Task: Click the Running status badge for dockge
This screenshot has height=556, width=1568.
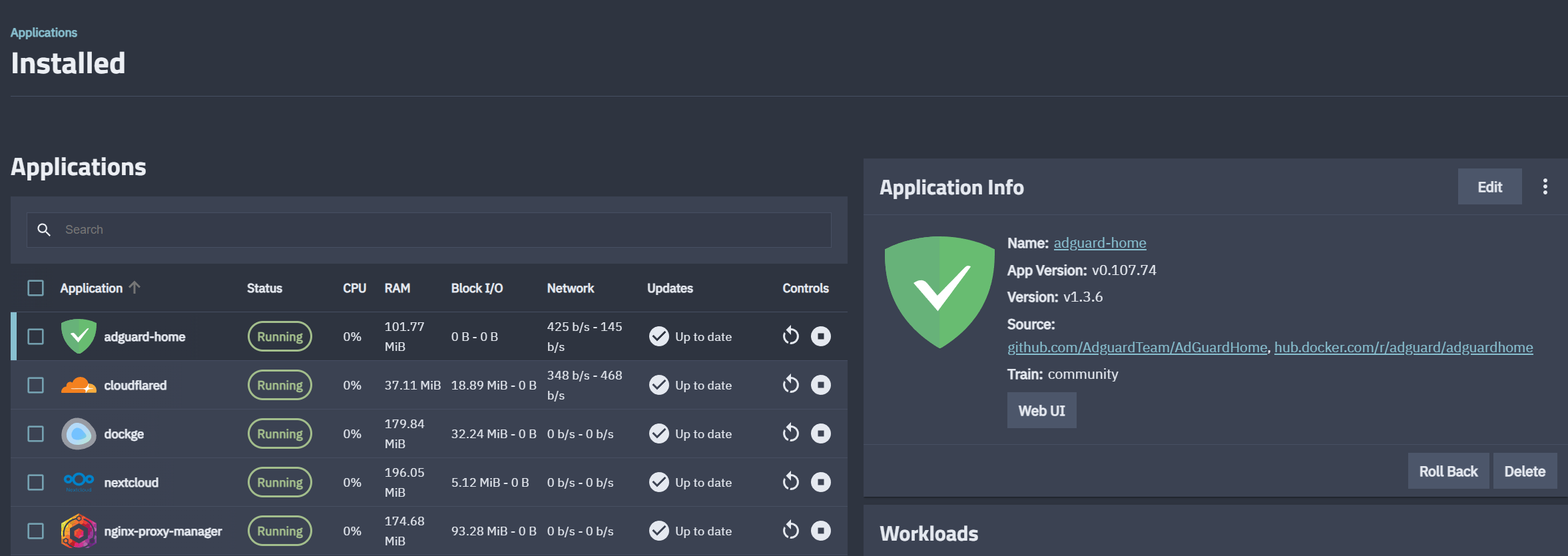Action: coord(280,433)
